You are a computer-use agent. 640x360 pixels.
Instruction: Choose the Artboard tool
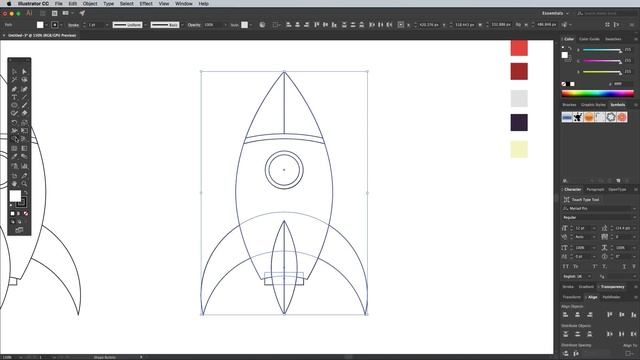pyautogui.click(x=14, y=176)
